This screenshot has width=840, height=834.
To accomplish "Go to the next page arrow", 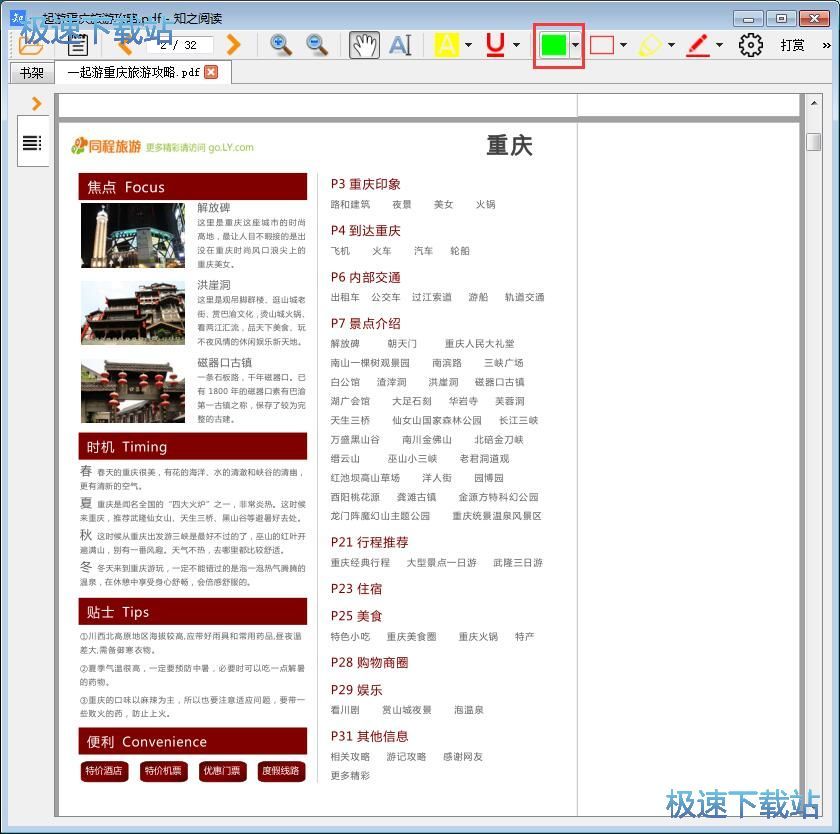I will pos(233,45).
